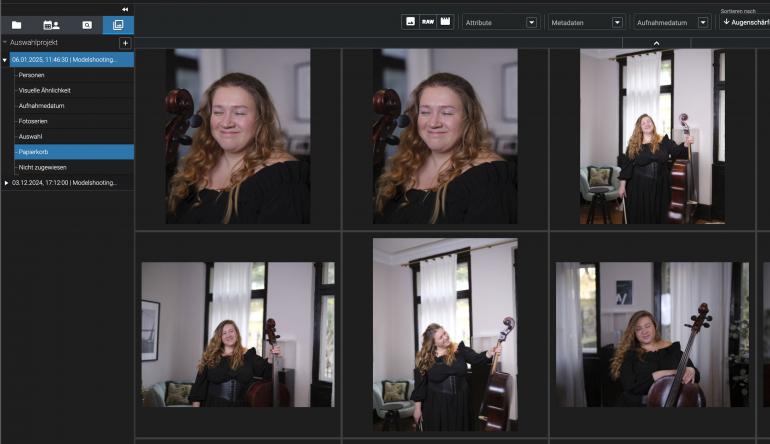
Task: Collapse the 06.01.2025 Modelshooting project
Action: pyautogui.click(x=5, y=60)
